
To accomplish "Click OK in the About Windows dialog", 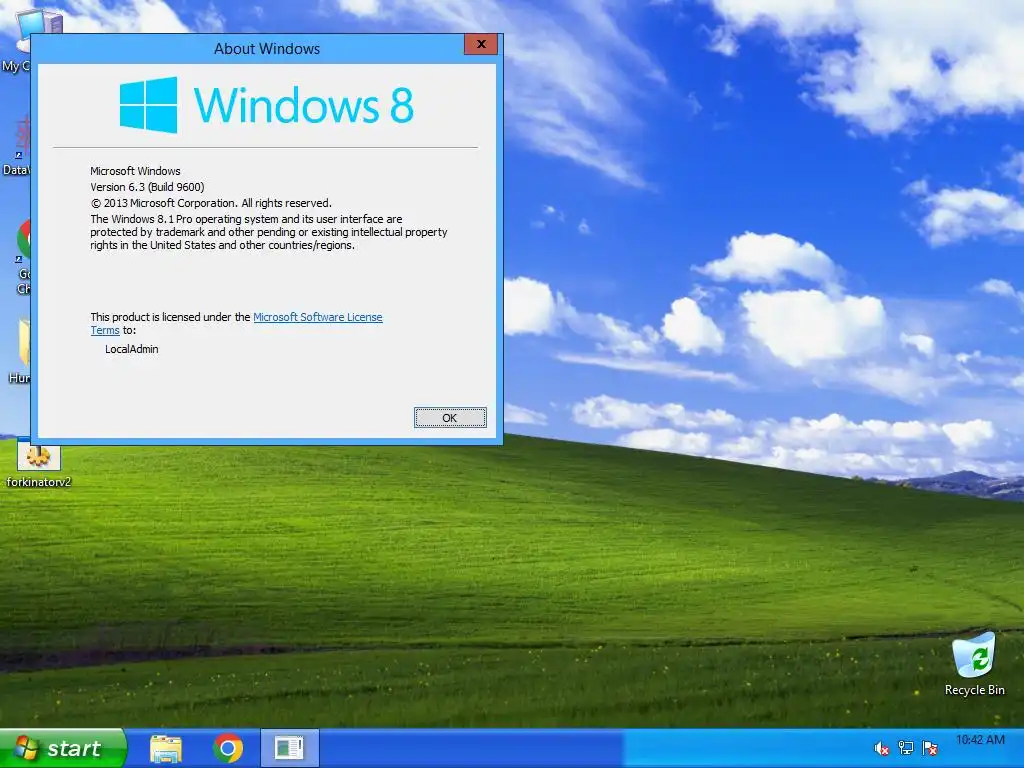I will (x=450, y=418).
